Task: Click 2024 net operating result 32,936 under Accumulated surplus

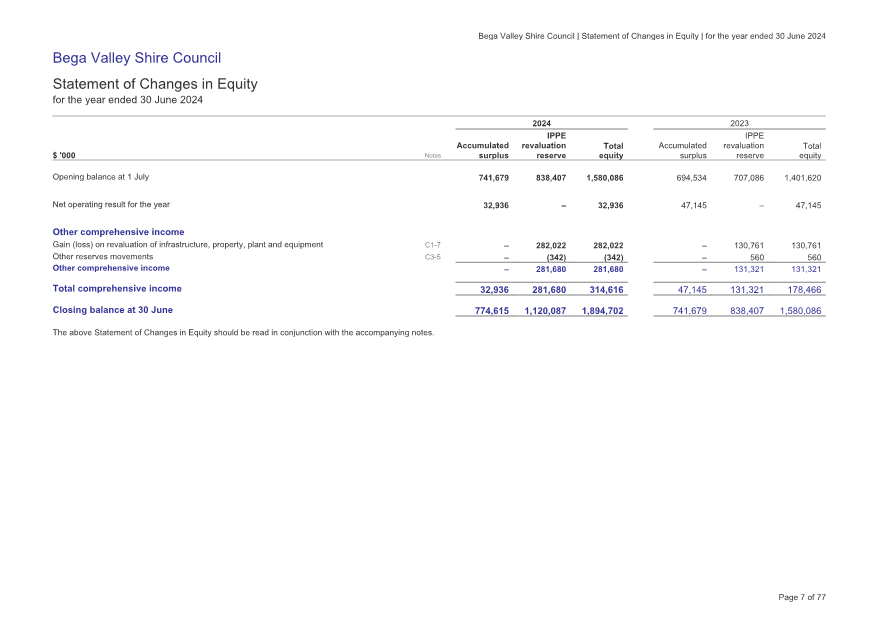Action: (496, 205)
